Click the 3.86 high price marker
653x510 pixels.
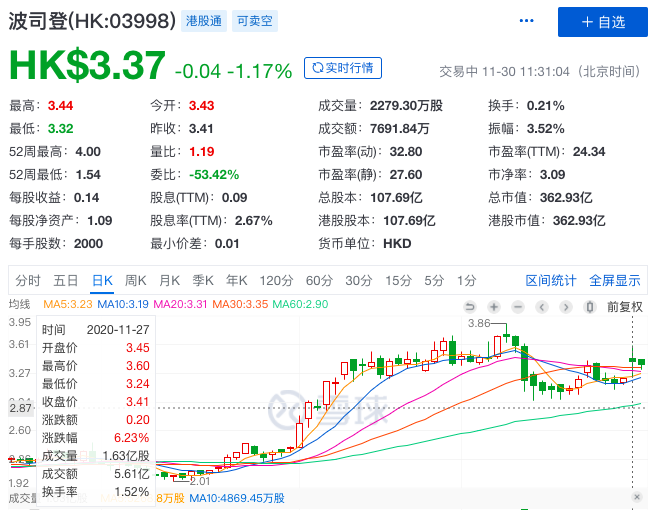coord(480,323)
